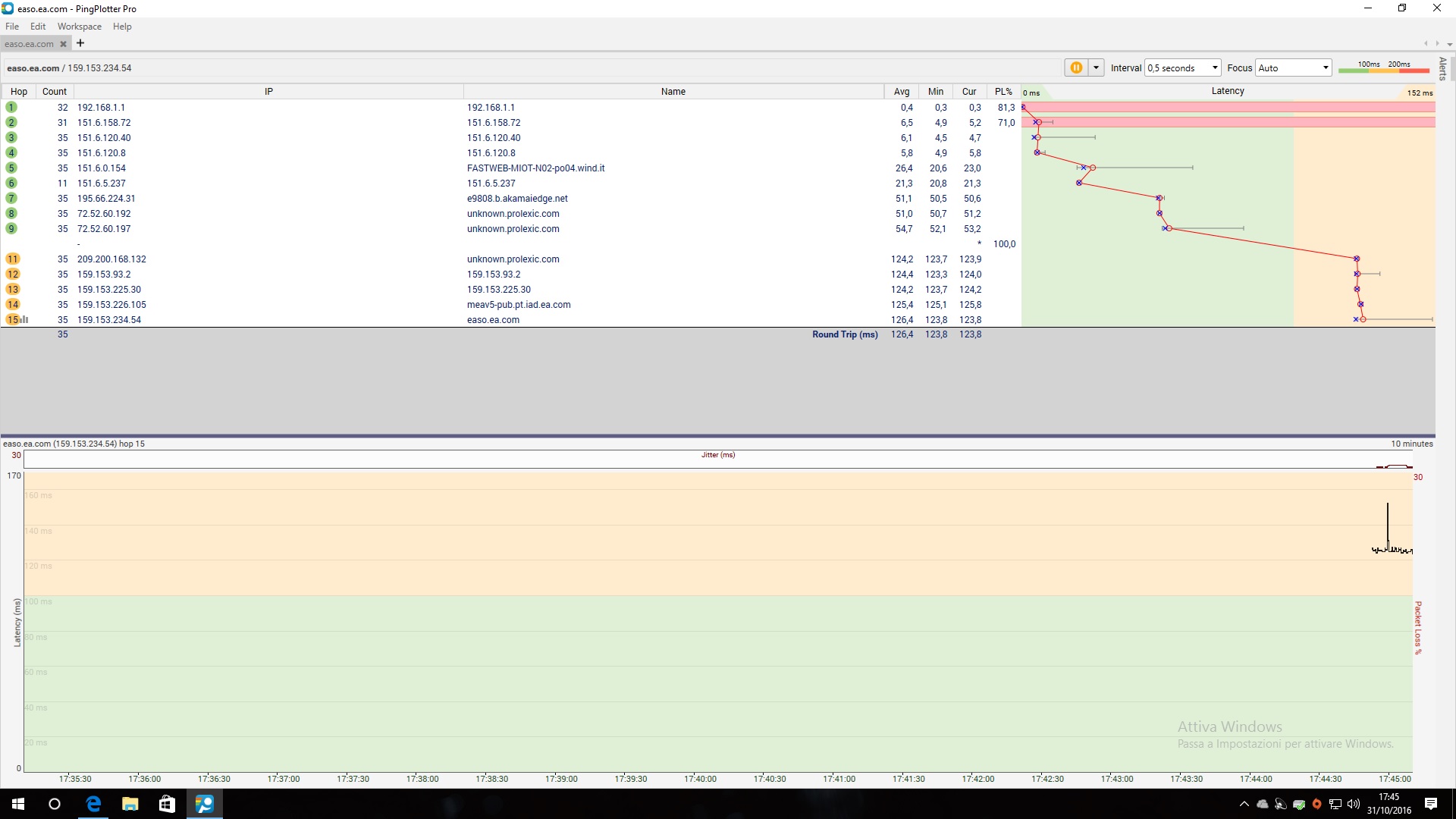
Task: Pause the trace with the orange pause button
Action: pyautogui.click(x=1075, y=67)
